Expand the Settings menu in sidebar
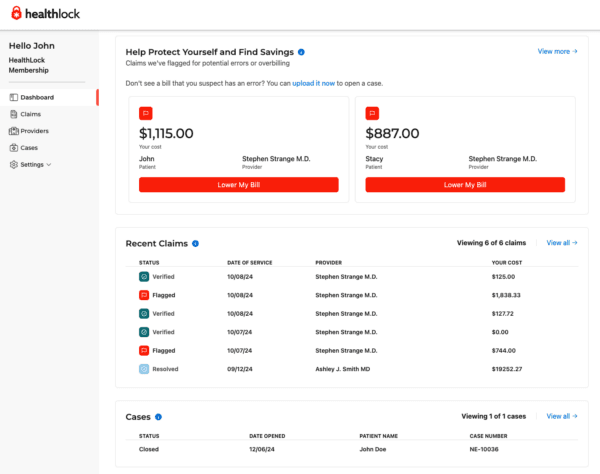 (x=31, y=164)
